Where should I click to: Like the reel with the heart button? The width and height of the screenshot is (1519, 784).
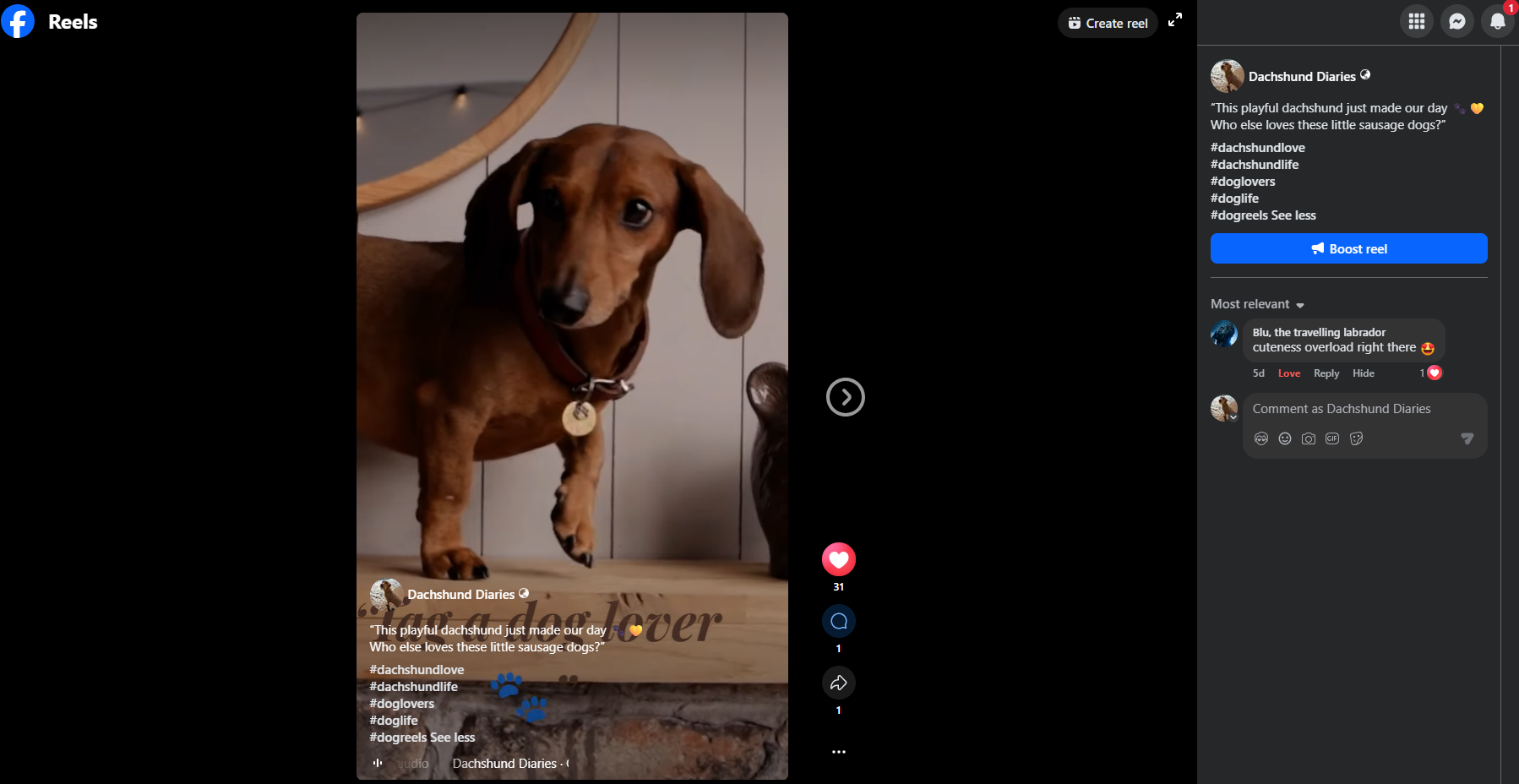(839, 559)
